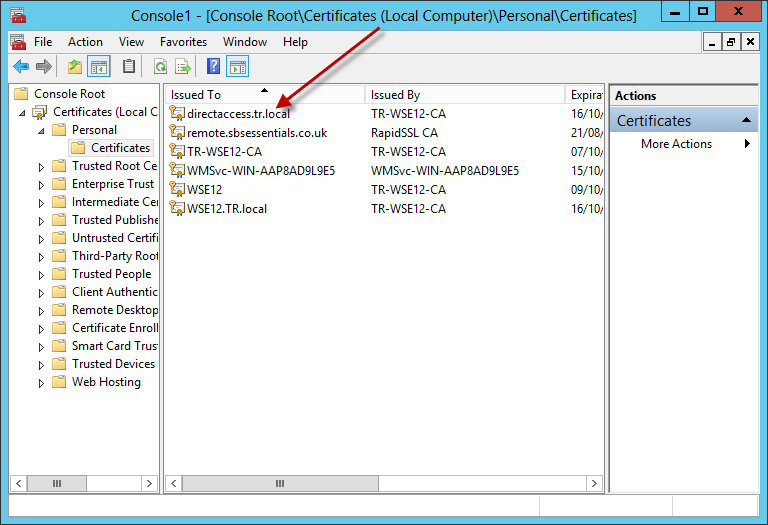Click the clipboard icon in the toolbar
The height and width of the screenshot is (525, 768).
coord(128,67)
